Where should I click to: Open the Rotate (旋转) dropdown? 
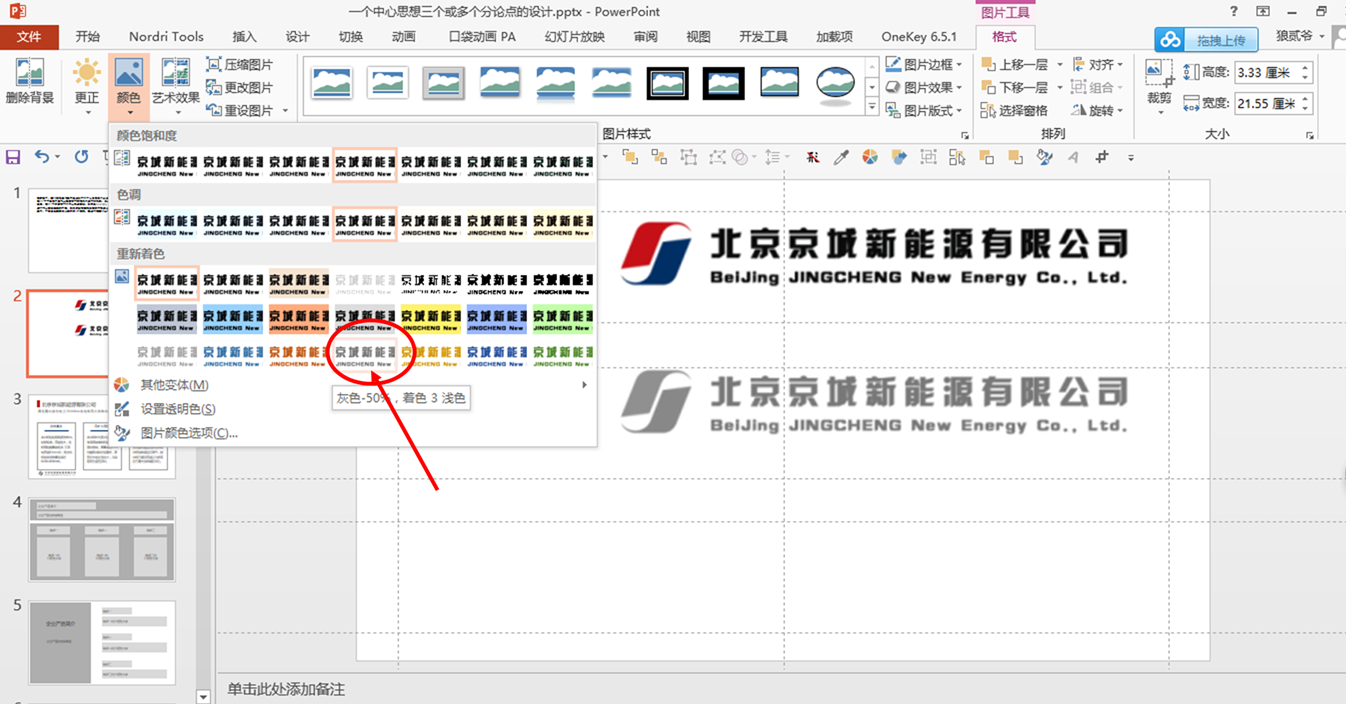pyautogui.click(x=1097, y=110)
